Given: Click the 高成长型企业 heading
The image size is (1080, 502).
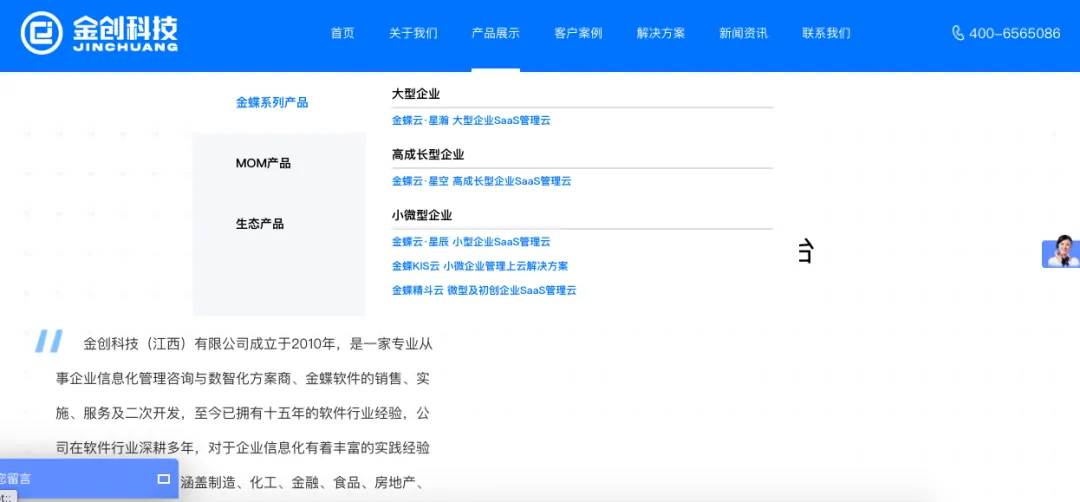Looking at the screenshot, I should 428,154.
